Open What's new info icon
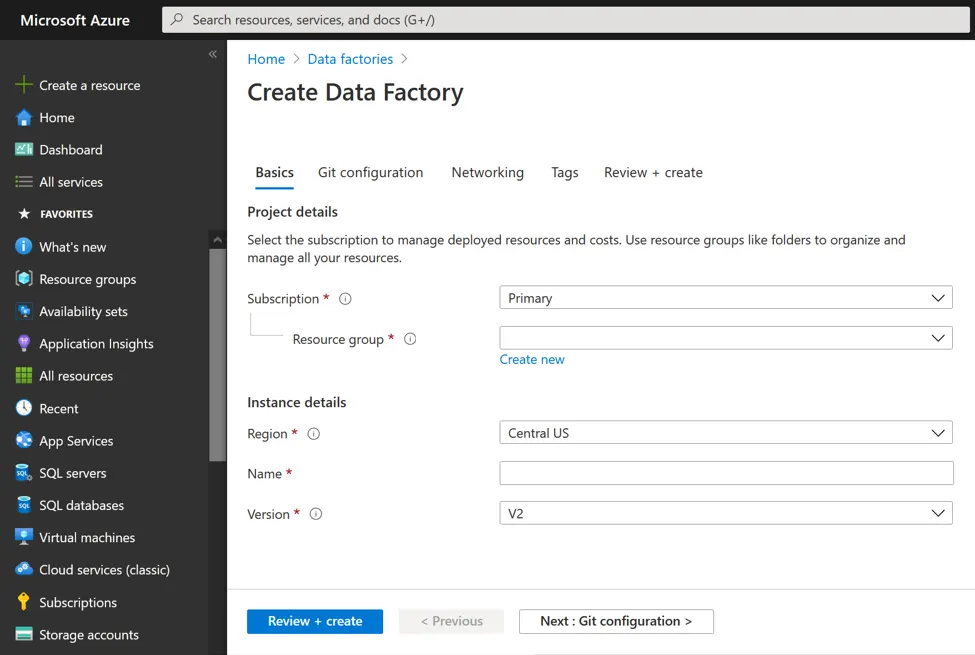Viewport: 975px width, 655px height. click(x=24, y=246)
